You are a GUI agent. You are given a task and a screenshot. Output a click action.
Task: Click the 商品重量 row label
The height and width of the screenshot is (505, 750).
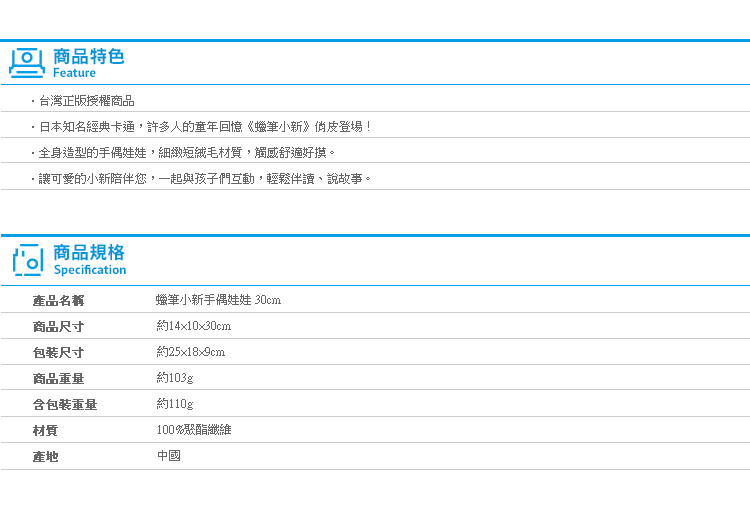58,379
